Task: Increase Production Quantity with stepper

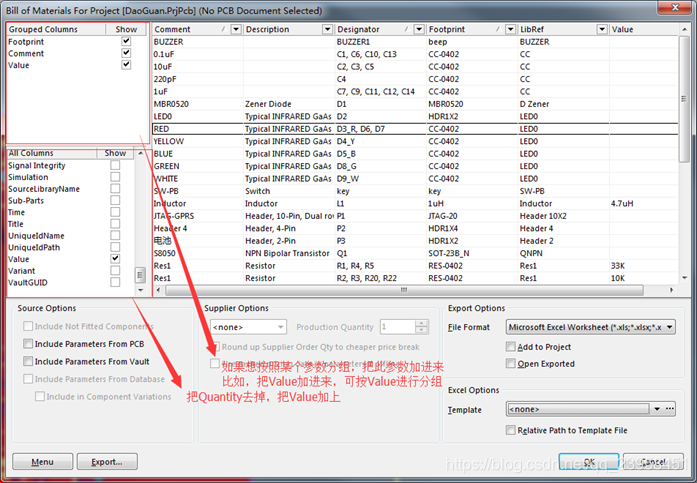Action: pos(421,323)
